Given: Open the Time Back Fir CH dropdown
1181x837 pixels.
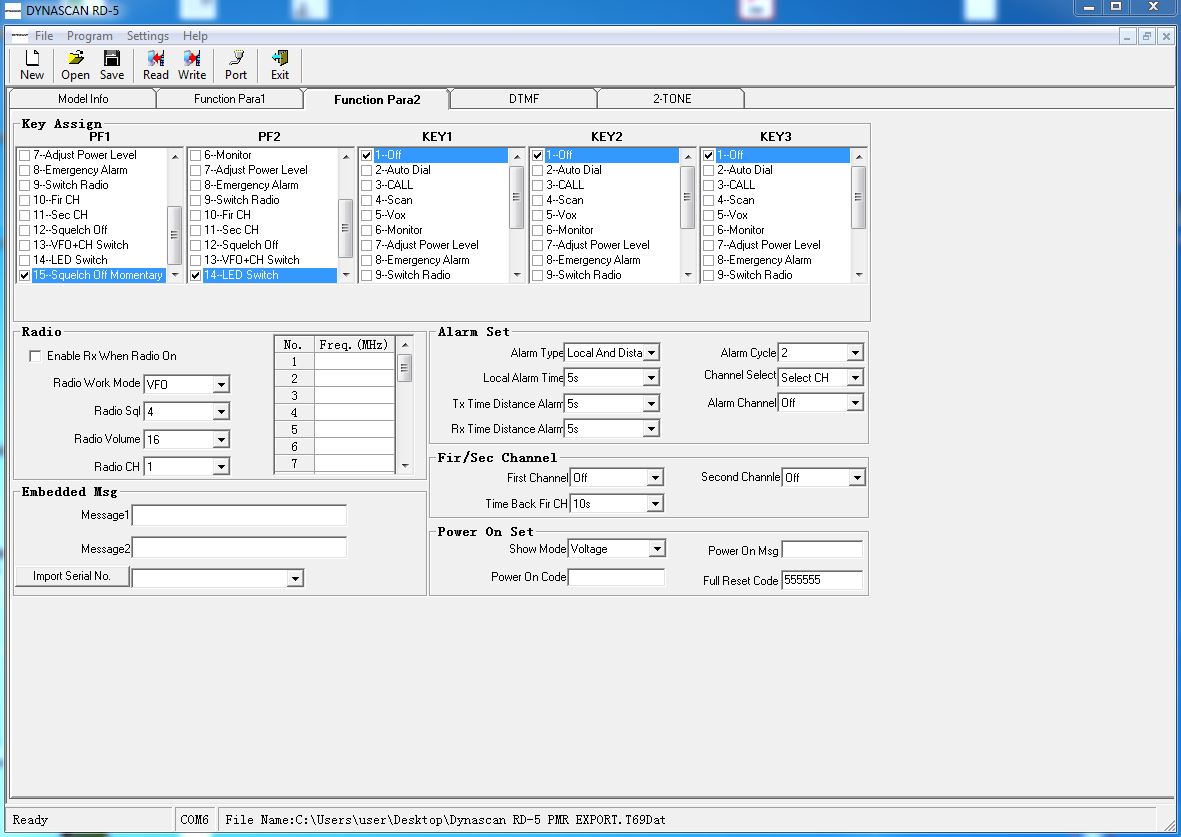Looking at the screenshot, I should (655, 503).
